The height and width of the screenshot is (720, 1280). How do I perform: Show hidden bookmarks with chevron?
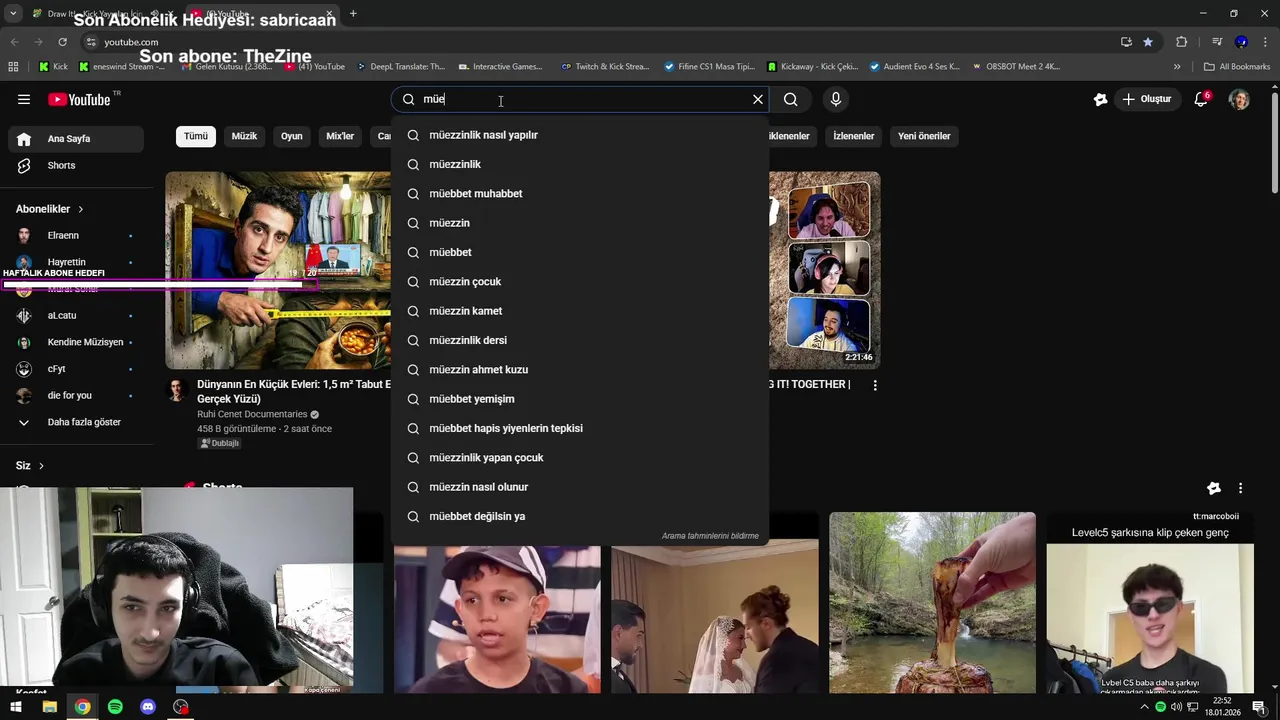(1177, 67)
